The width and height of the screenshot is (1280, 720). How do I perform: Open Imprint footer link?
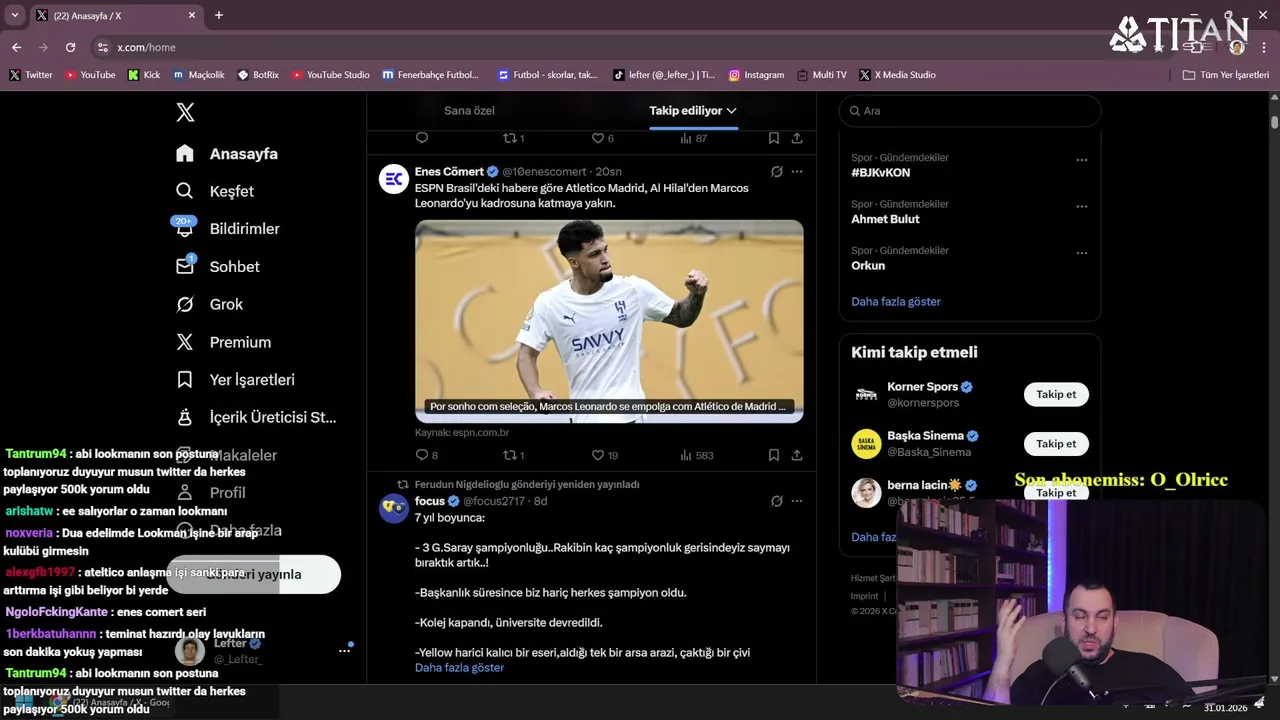[864, 596]
